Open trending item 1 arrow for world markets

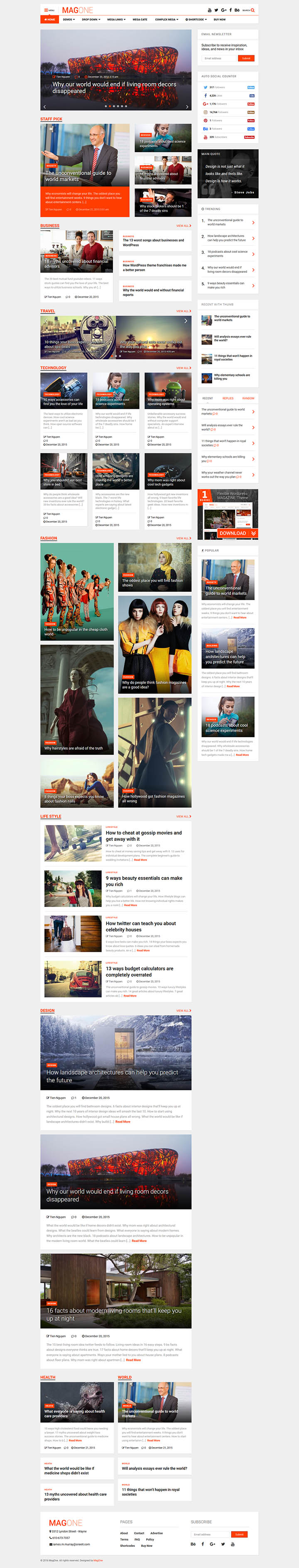[253, 222]
